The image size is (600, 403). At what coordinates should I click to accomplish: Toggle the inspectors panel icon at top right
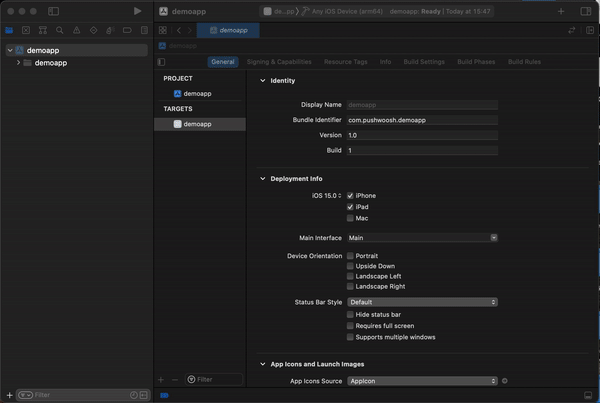point(587,11)
